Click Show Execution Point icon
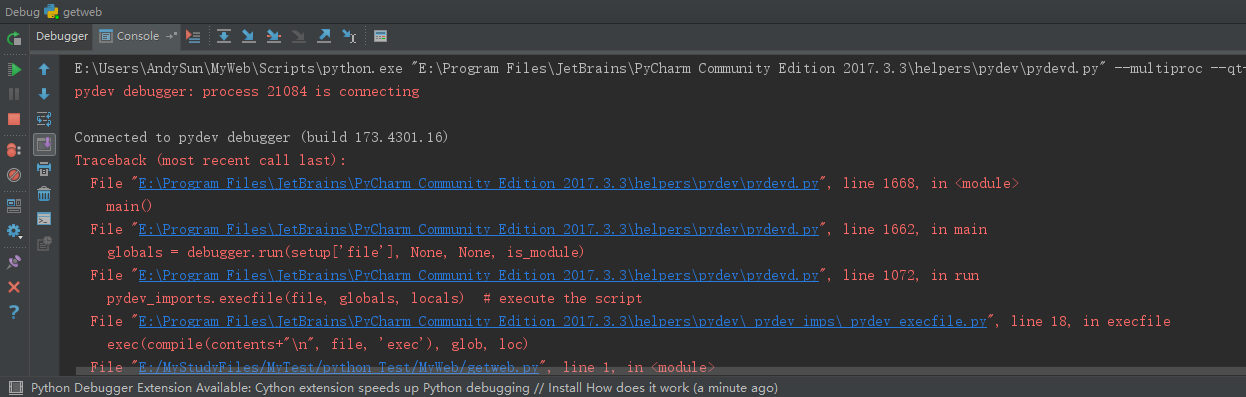The image size is (1246, 397). coord(194,36)
